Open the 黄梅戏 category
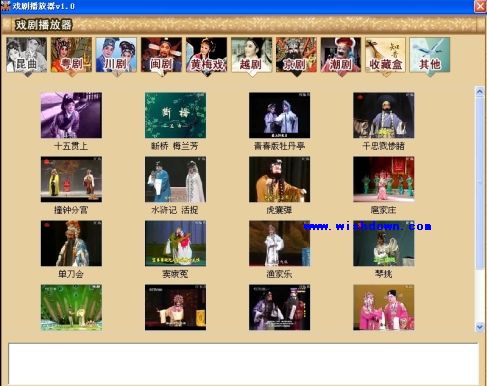 click(x=206, y=55)
